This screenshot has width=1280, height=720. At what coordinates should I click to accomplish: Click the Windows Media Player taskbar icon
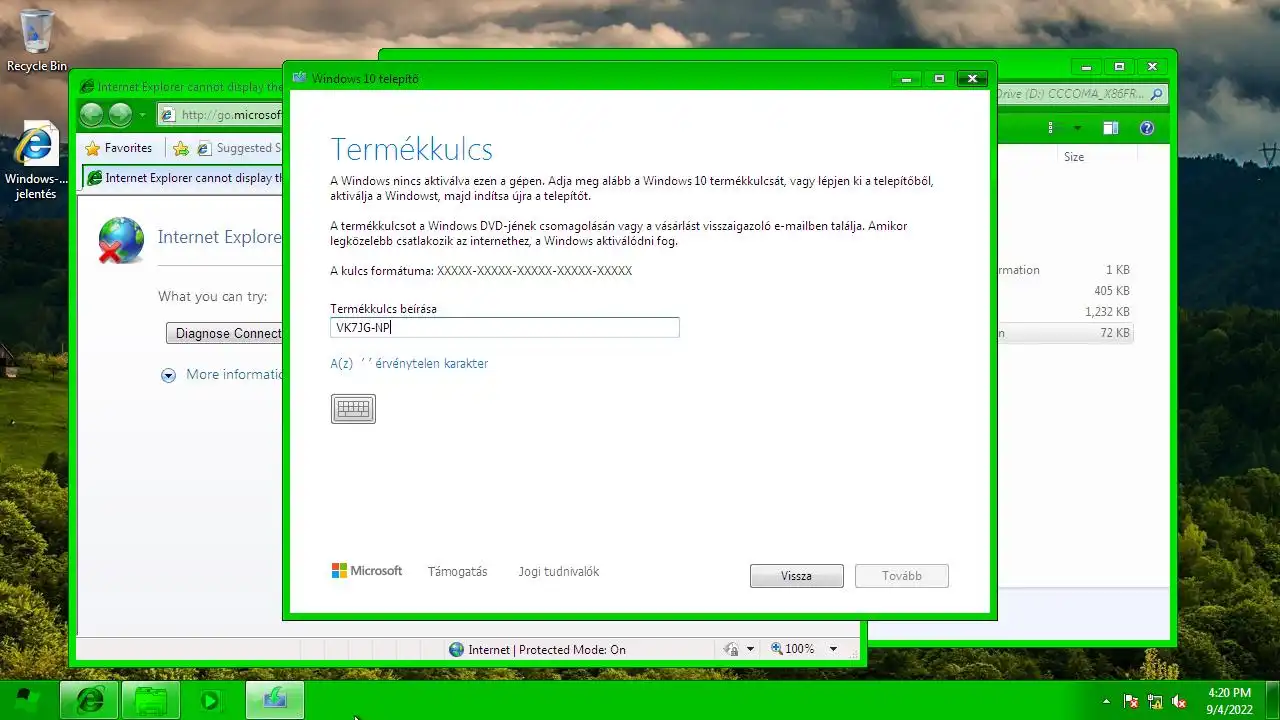click(x=211, y=700)
